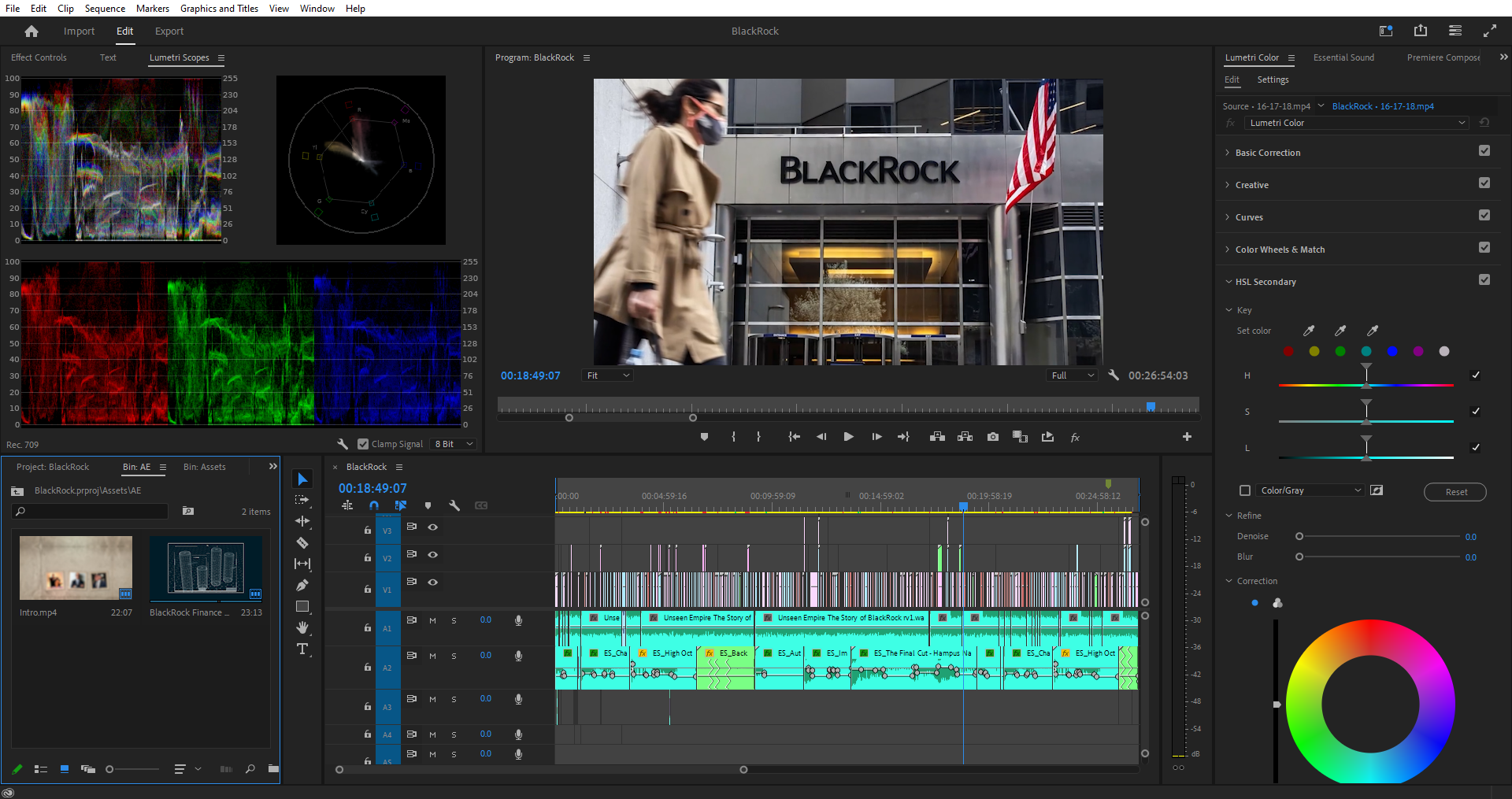Step forward one frame
This screenshot has height=799, width=1512.
pyautogui.click(x=876, y=437)
